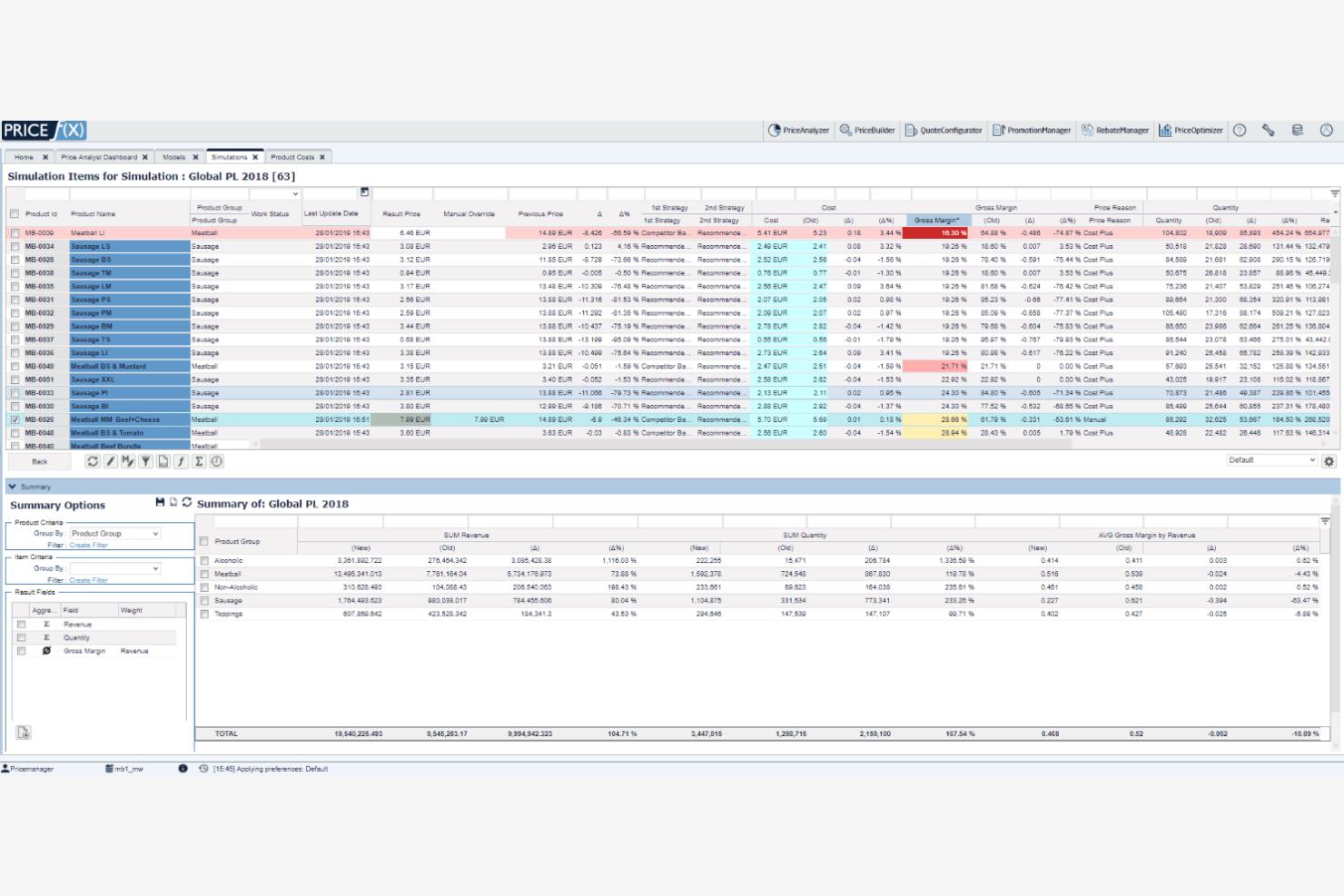Image resolution: width=1344 pixels, height=896 pixels.
Task: Open the wrench settings icon top right
Action: (x=1269, y=130)
